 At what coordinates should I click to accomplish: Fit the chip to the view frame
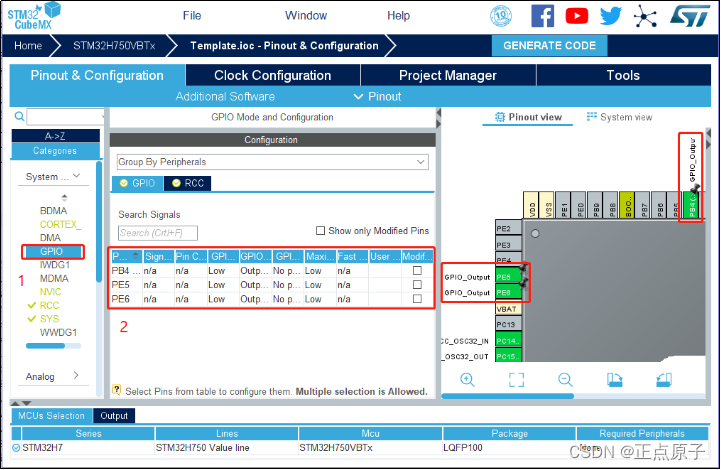(516, 379)
